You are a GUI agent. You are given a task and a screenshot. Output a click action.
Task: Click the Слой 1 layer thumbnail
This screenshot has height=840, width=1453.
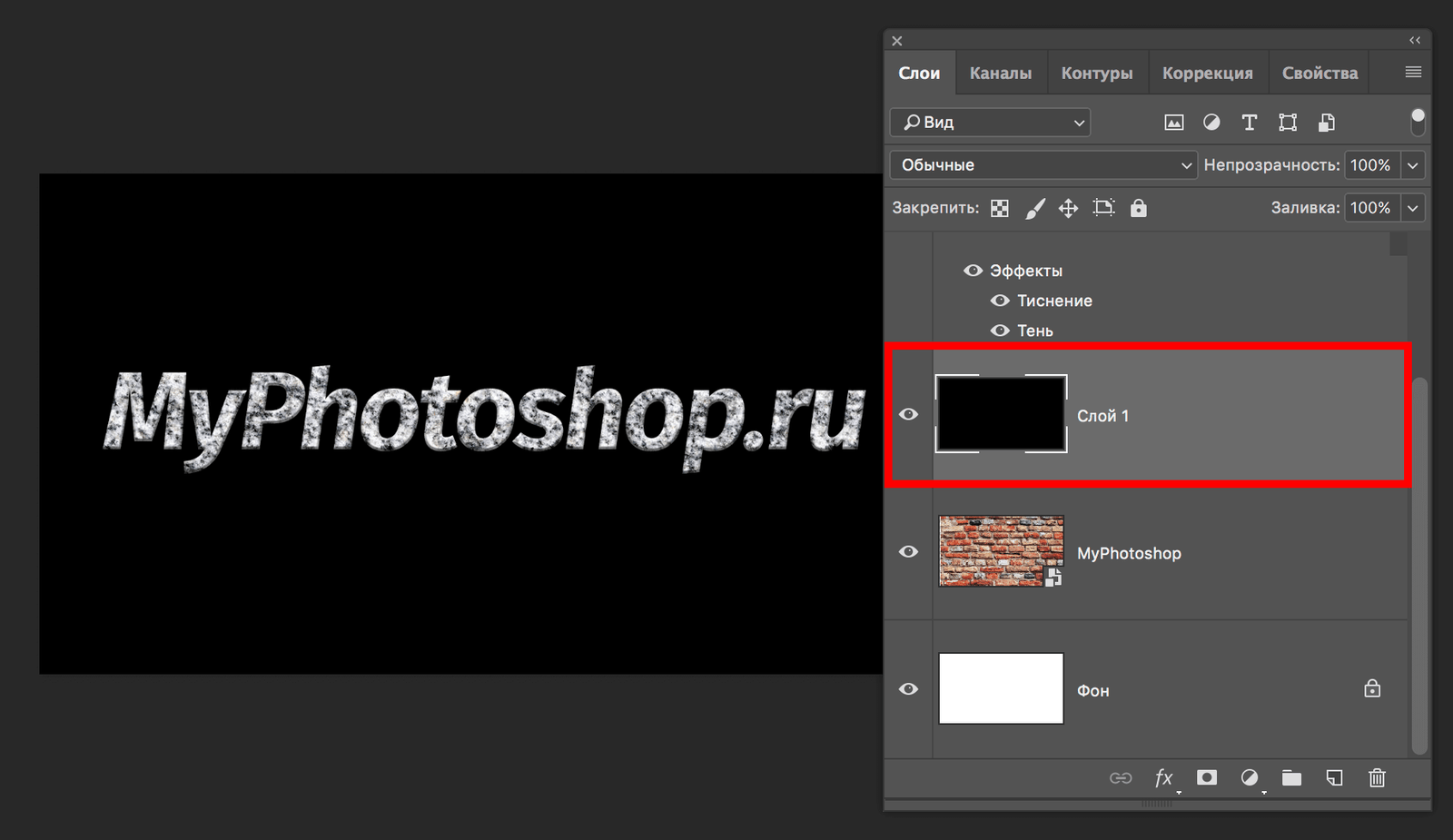pyautogui.click(x=1002, y=414)
